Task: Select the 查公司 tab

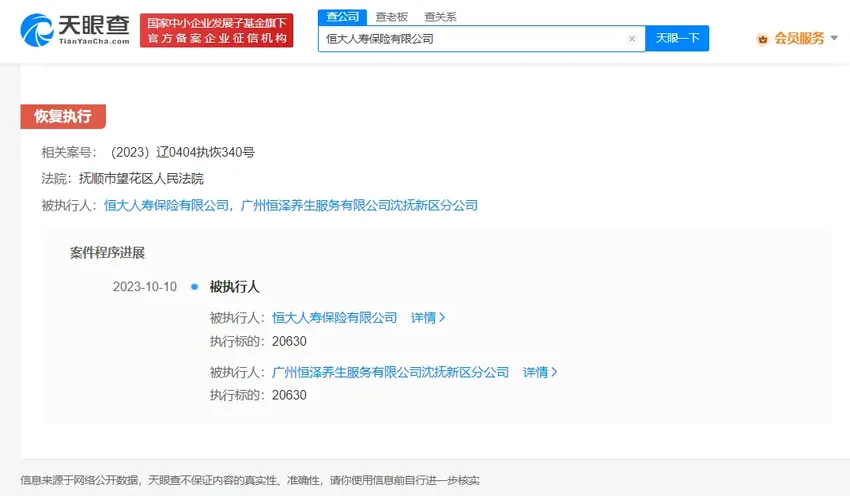Action: pyautogui.click(x=343, y=17)
